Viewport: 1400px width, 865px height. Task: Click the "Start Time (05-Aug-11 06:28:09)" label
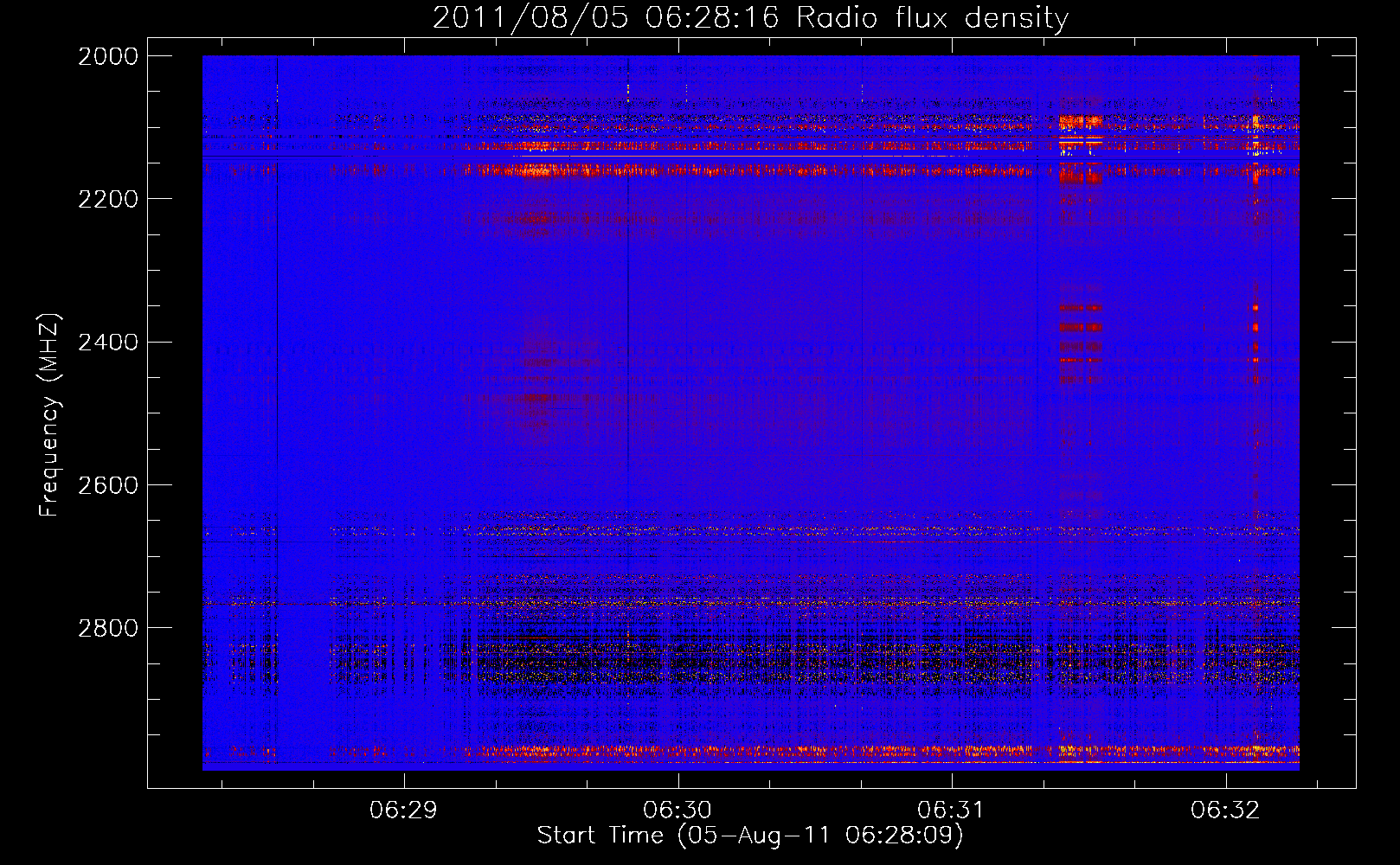750,836
